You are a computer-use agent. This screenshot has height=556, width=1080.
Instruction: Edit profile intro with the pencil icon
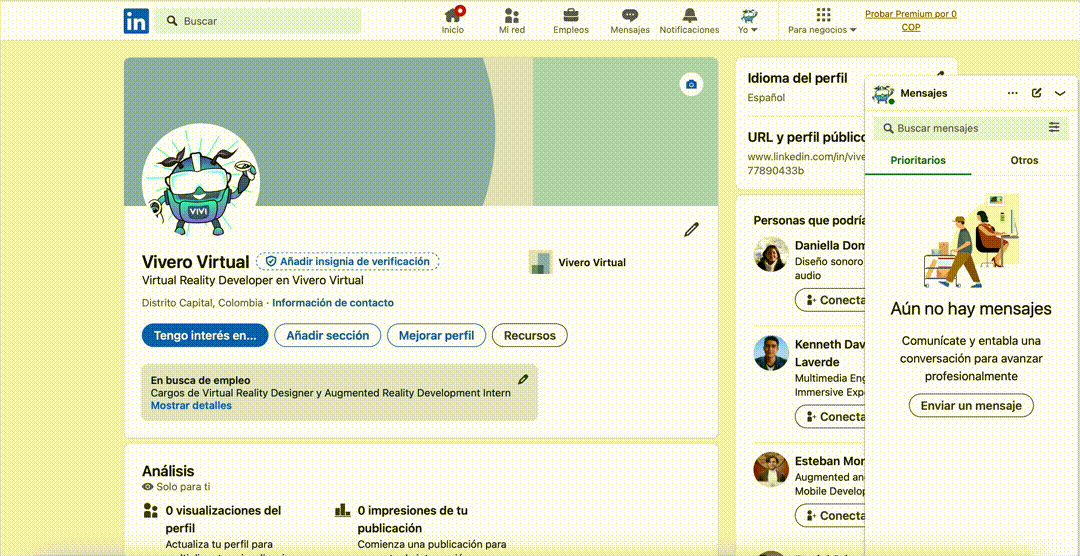coord(691,229)
